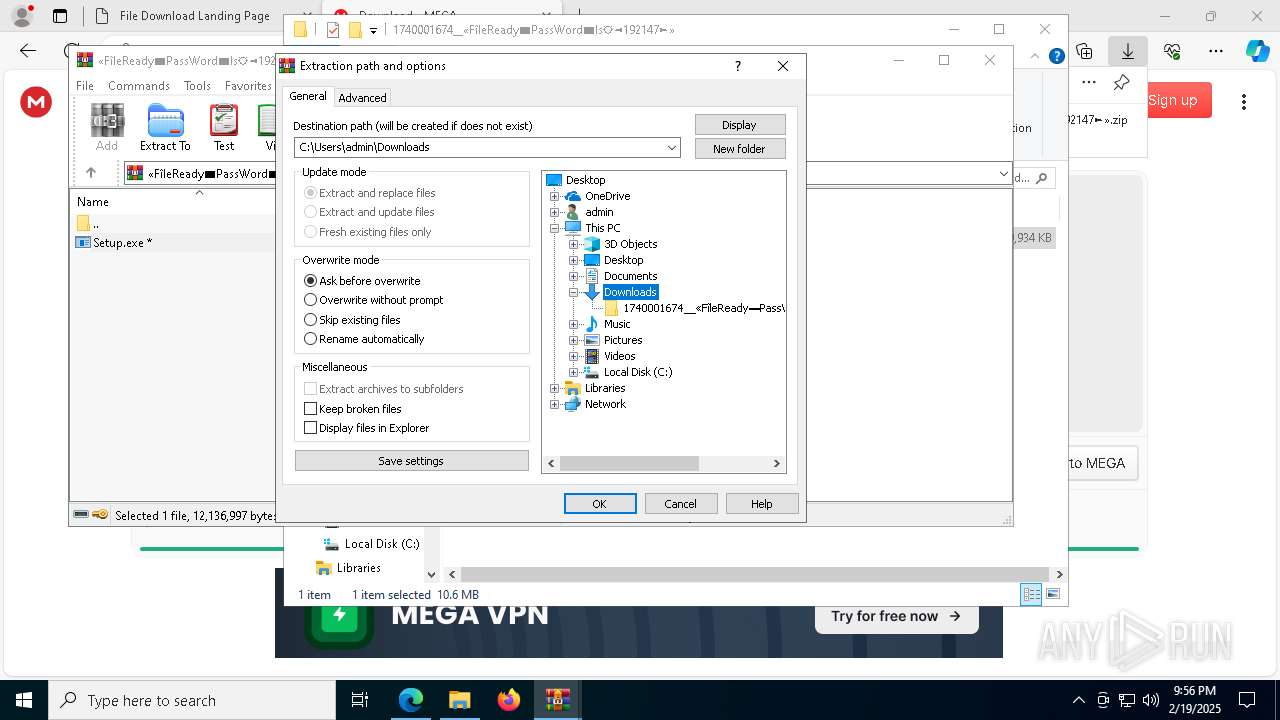Open the browser settings ellipsis menu
Image resolution: width=1280 pixels, height=720 pixels.
(1216, 50)
